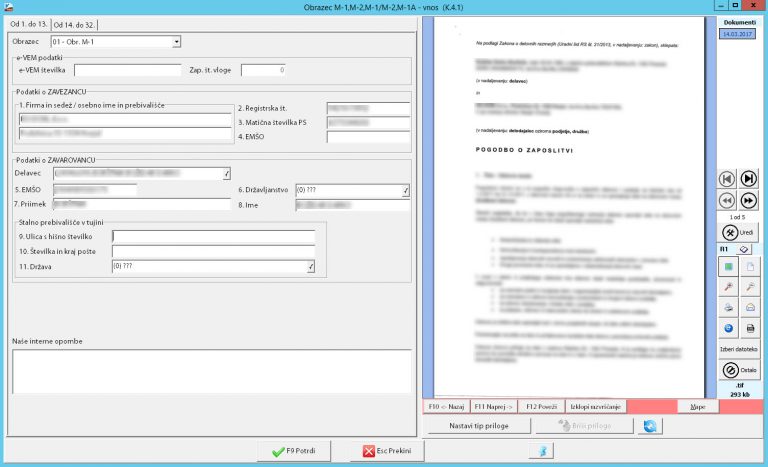
Task: Click the eraser icon next to R1
Action: pyautogui.click(x=745, y=248)
